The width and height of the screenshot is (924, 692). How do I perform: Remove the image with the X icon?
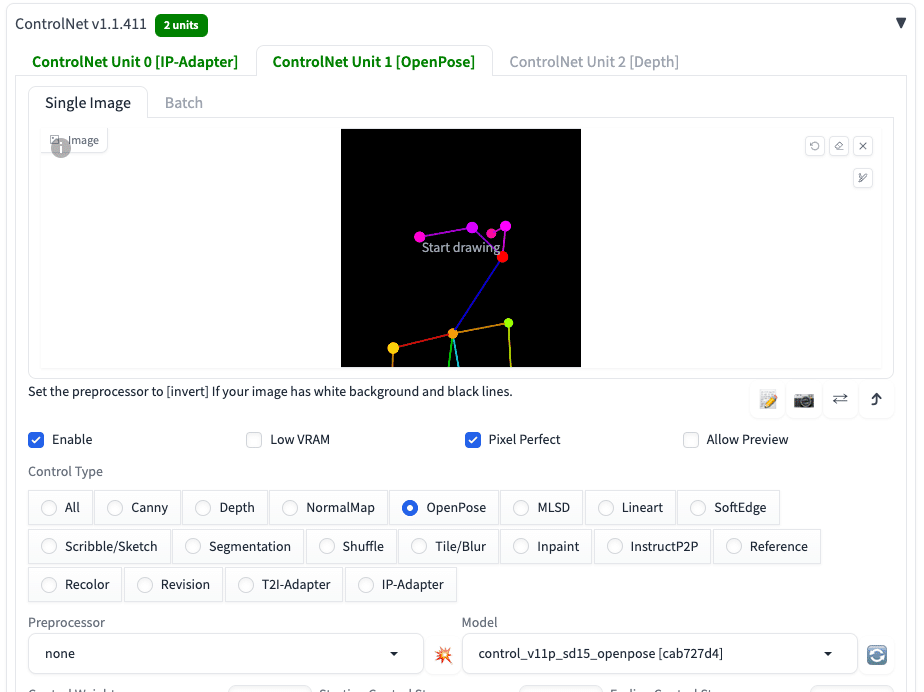[x=863, y=146]
